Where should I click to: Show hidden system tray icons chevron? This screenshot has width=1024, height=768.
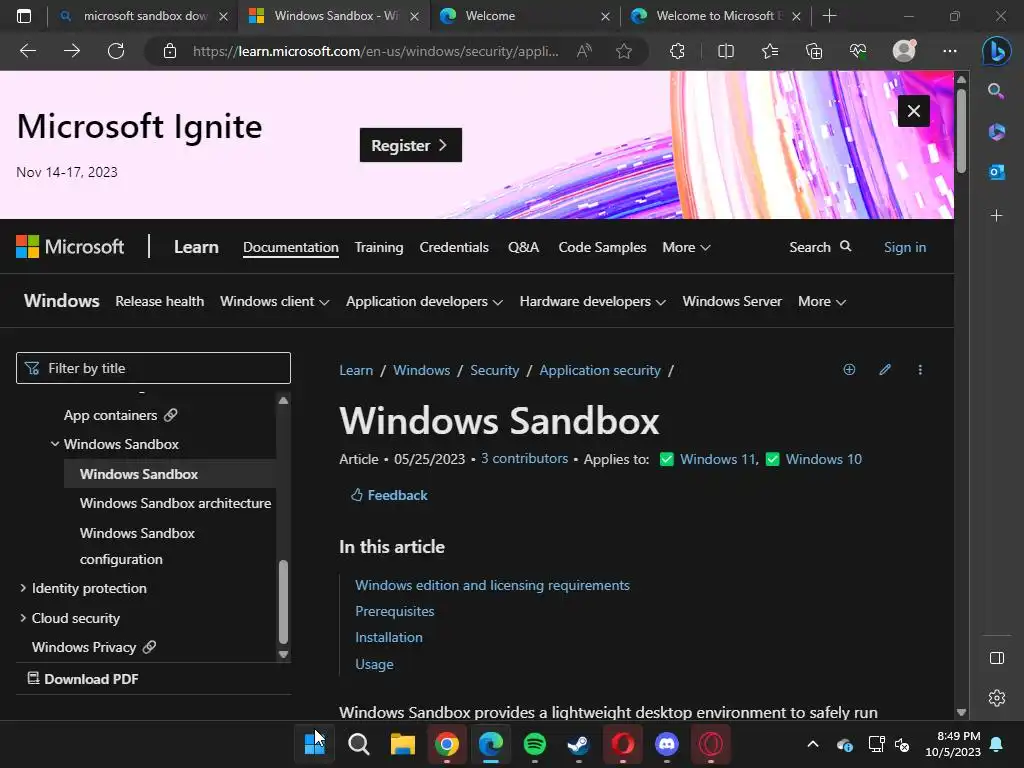click(x=812, y=744)
